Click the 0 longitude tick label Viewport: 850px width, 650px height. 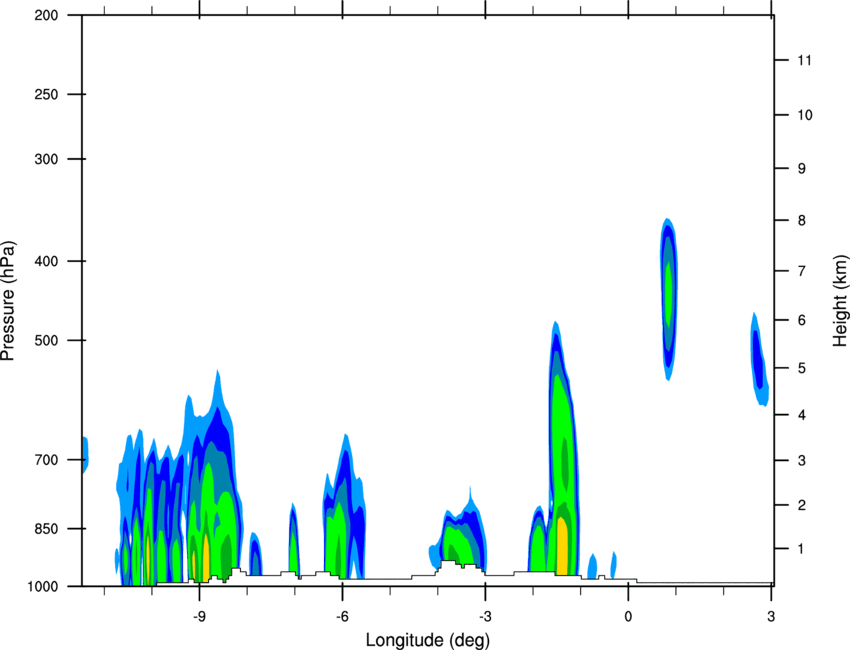click(628, 617)
